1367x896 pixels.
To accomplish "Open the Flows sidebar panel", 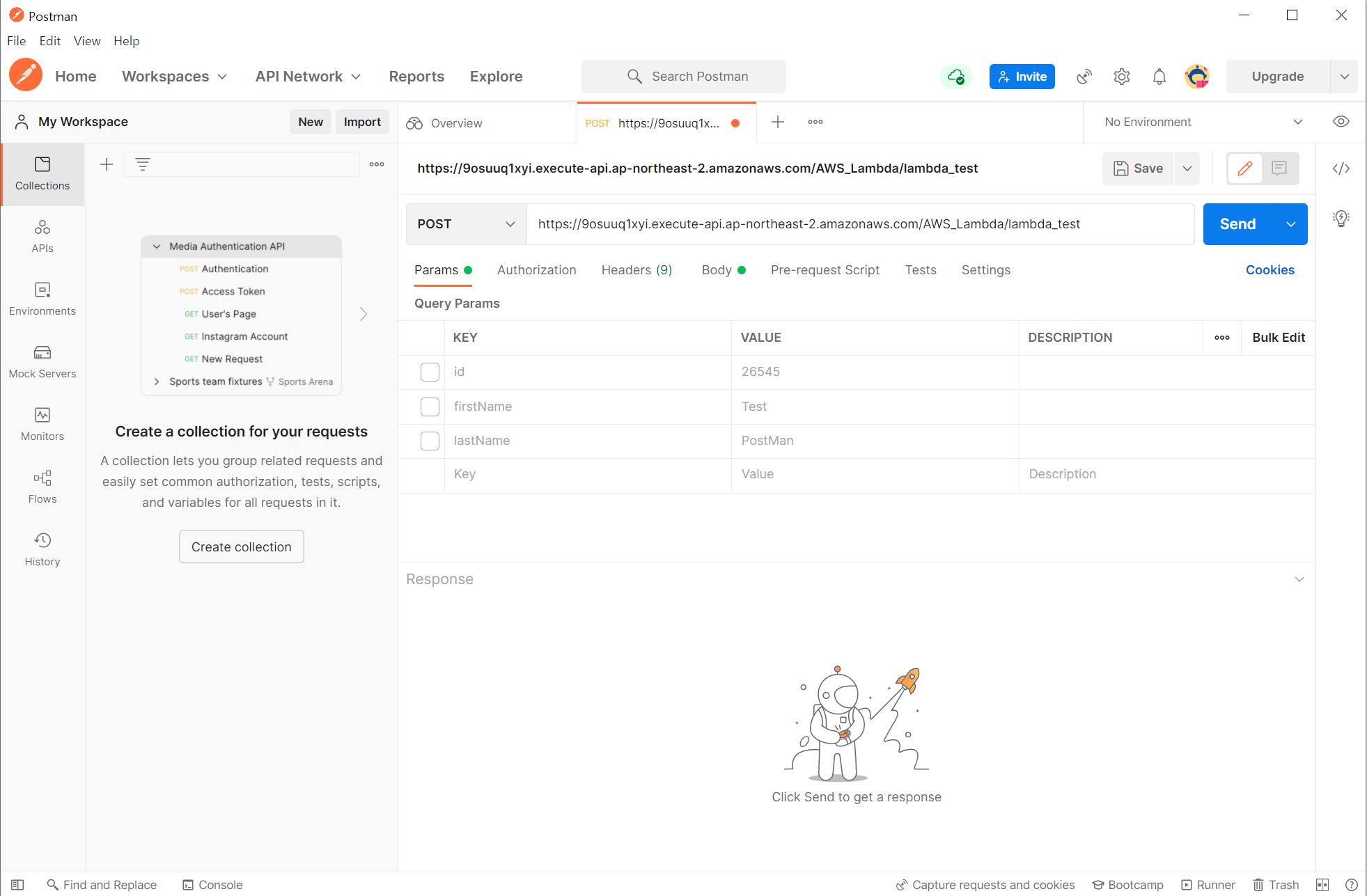I will pyautogui.click(x=42, y=487).
